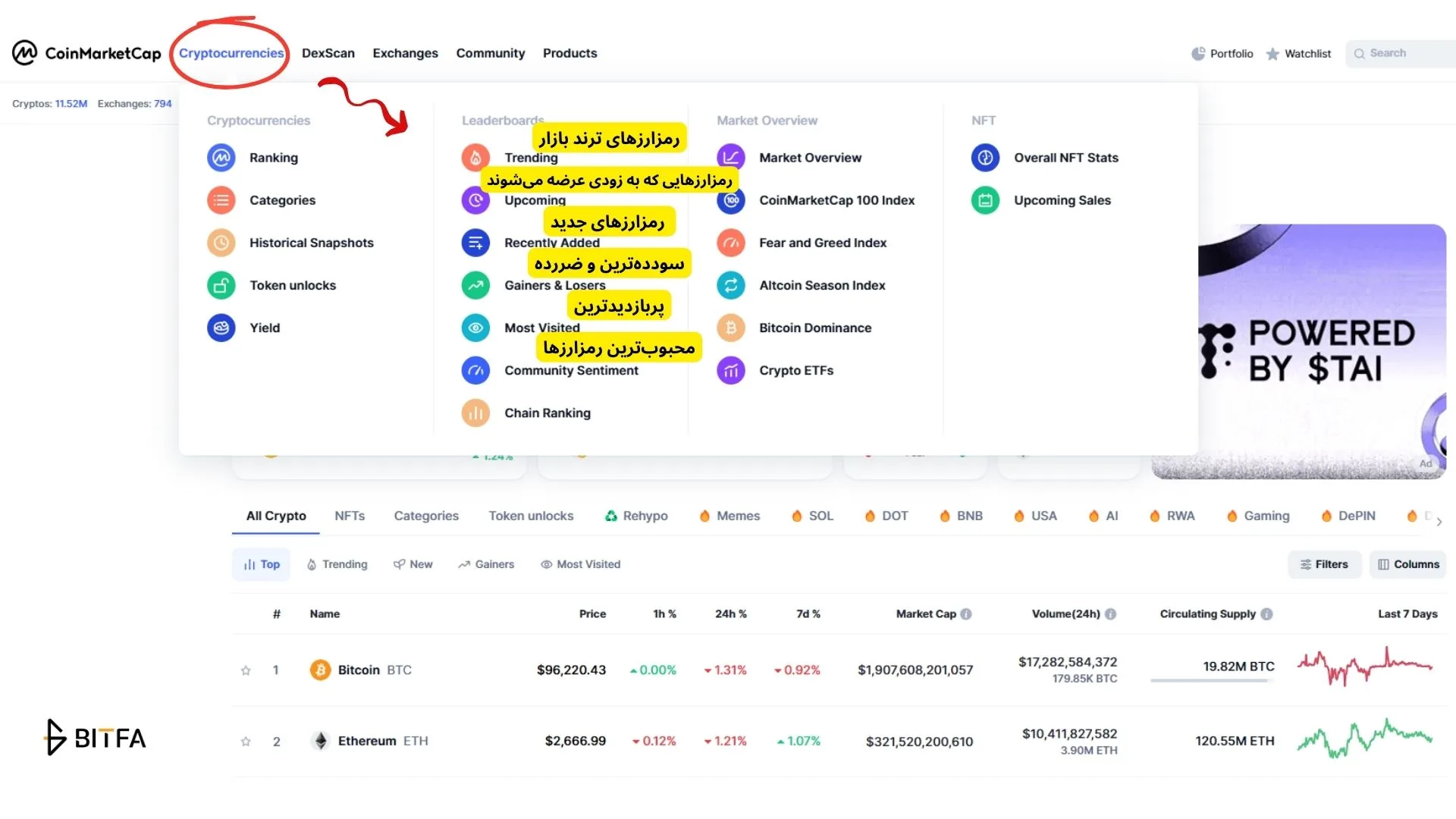This screenshot has height=819, width=1456.
Task: Star Ethereum to add to watchlist
Action: [246, 742]
